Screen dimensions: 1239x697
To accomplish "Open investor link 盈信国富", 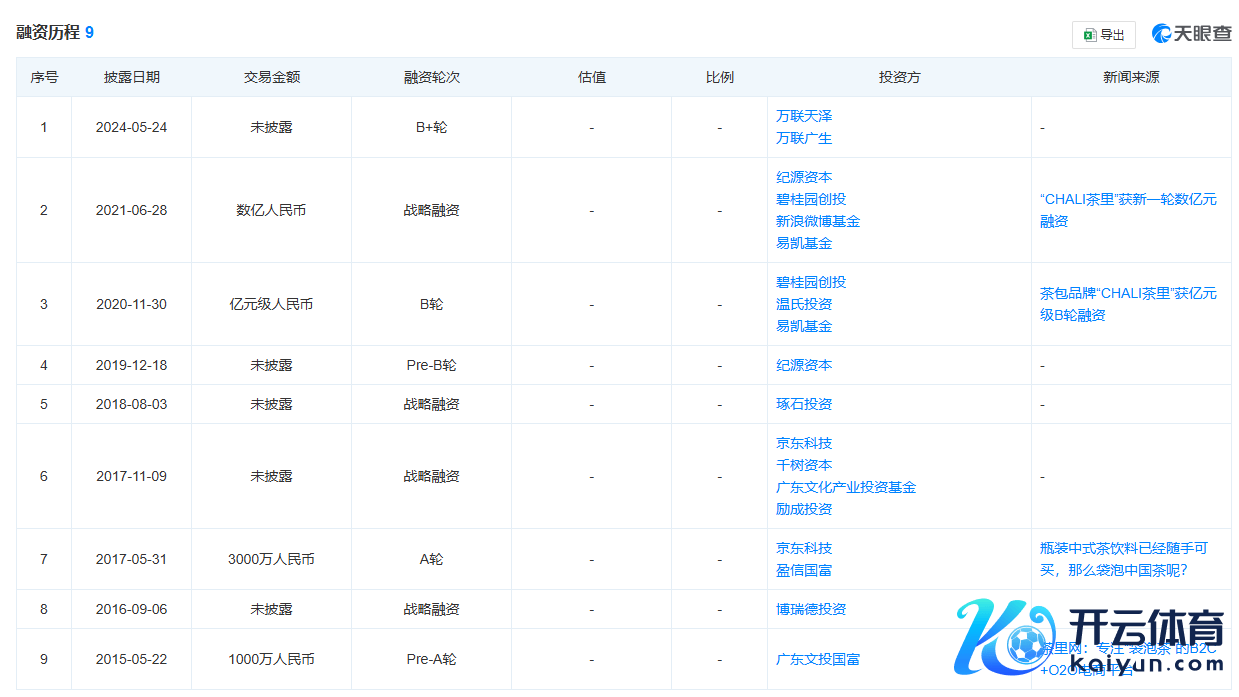I will point(804,570).
